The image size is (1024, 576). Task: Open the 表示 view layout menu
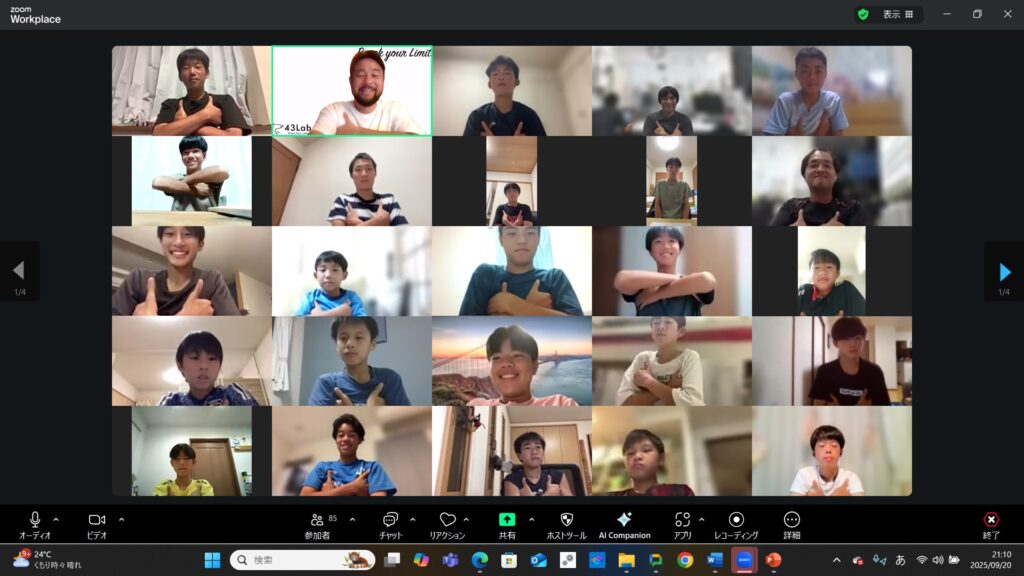point(897,14)
